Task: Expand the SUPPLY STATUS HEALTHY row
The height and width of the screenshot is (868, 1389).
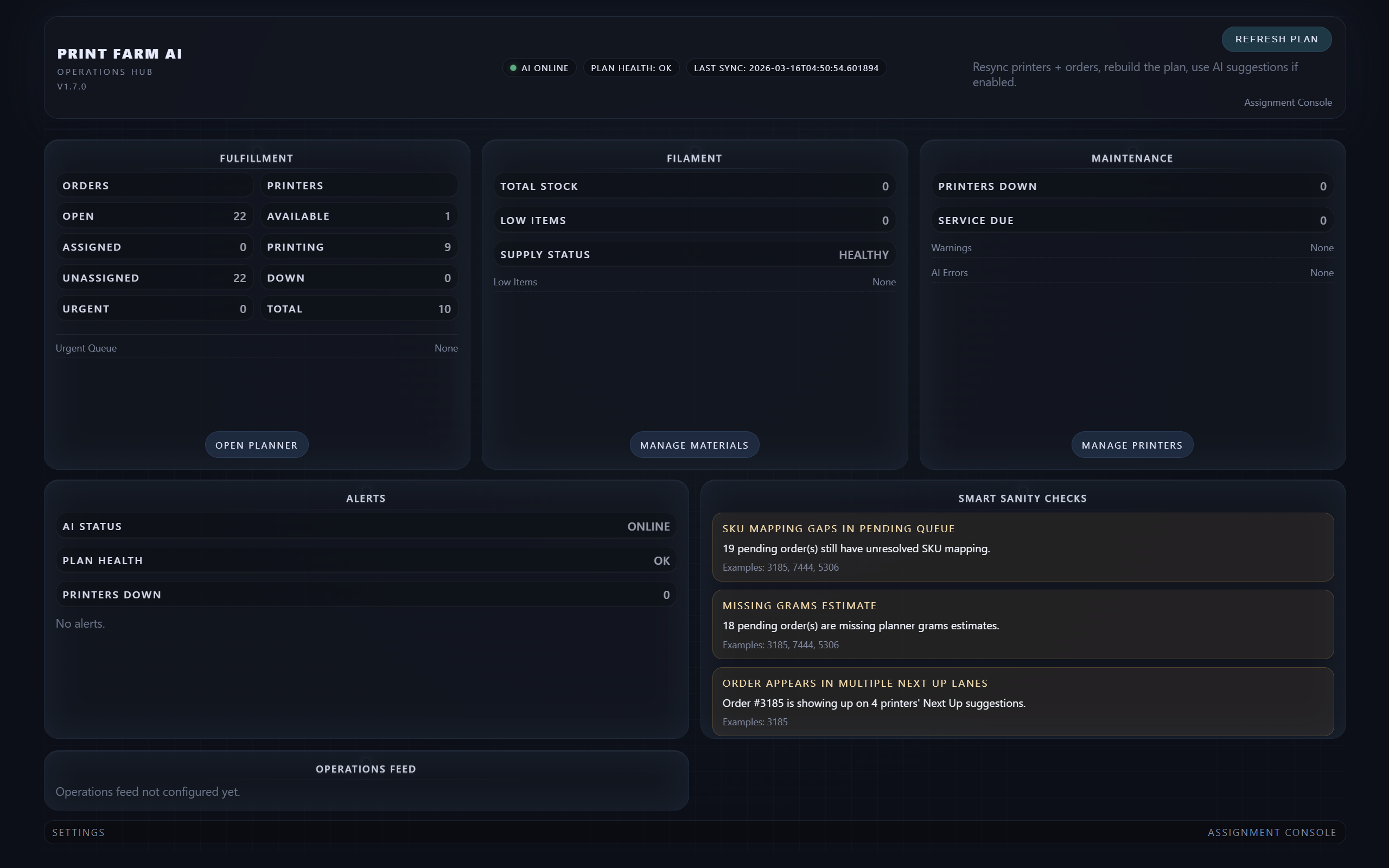Action: coord(694,254)
